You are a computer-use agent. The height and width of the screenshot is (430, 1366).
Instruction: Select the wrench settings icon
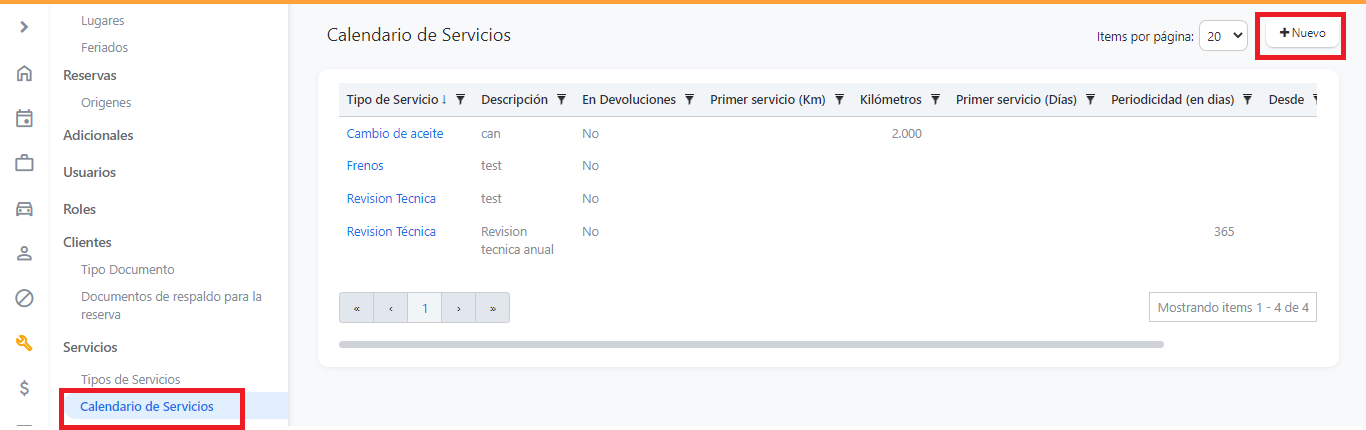24,343
